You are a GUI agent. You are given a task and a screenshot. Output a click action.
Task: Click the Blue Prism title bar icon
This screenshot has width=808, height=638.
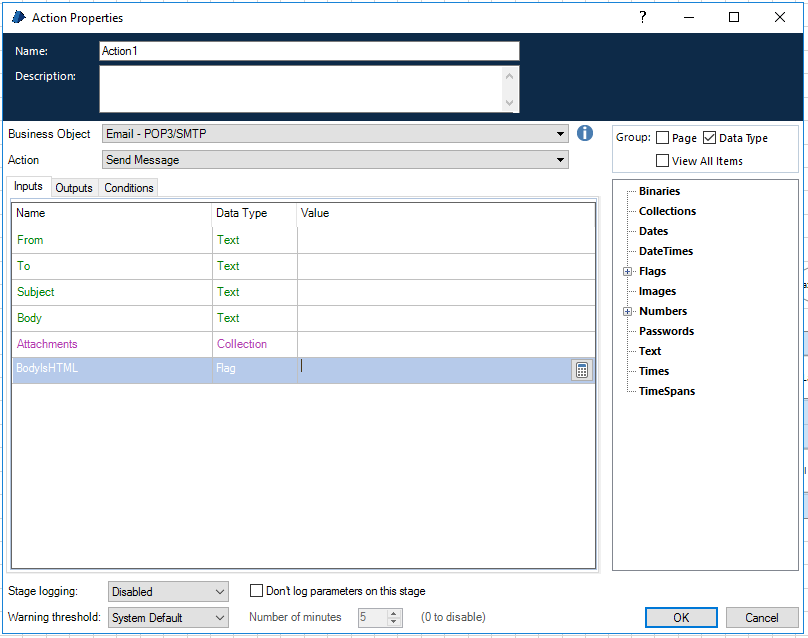(19, 18)
